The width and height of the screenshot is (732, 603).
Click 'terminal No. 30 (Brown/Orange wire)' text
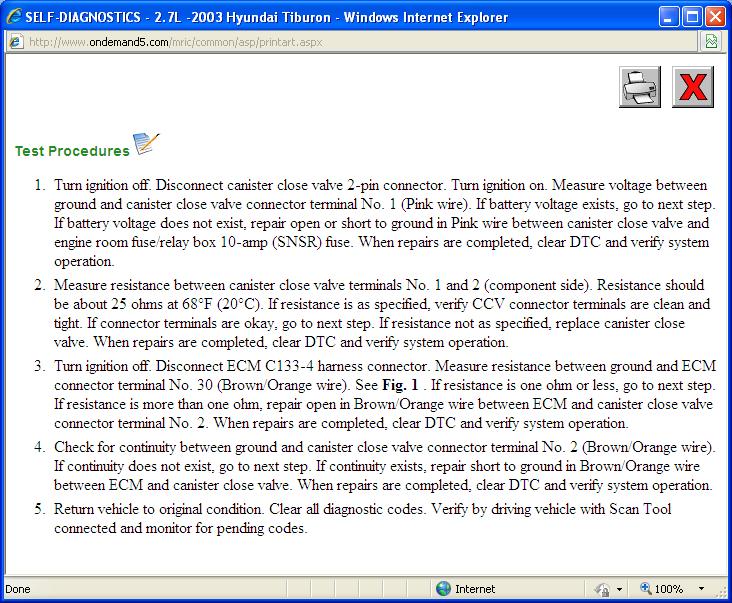tap(233, 386)
